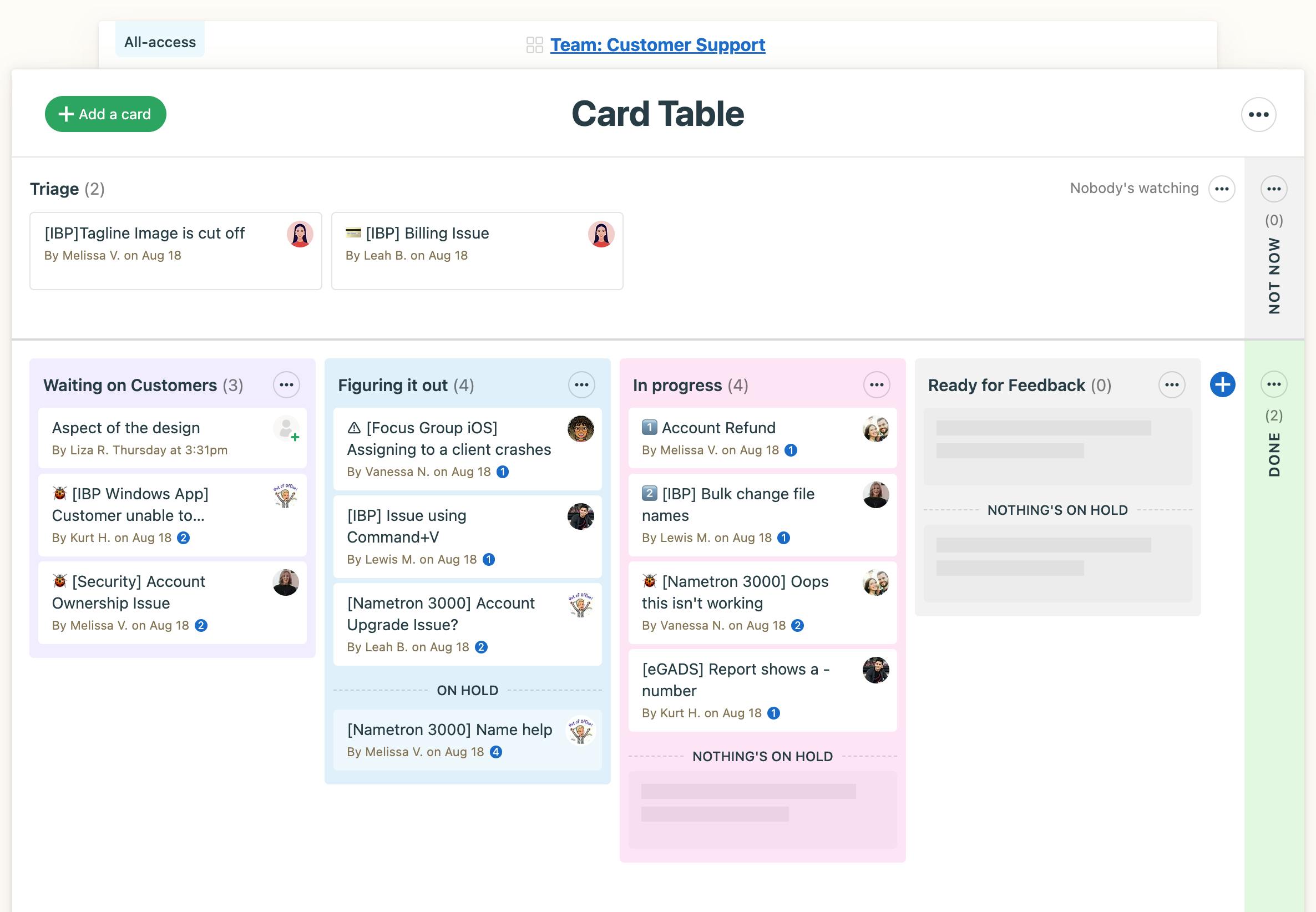Open the [IBP] Billing Issue card

427,233
